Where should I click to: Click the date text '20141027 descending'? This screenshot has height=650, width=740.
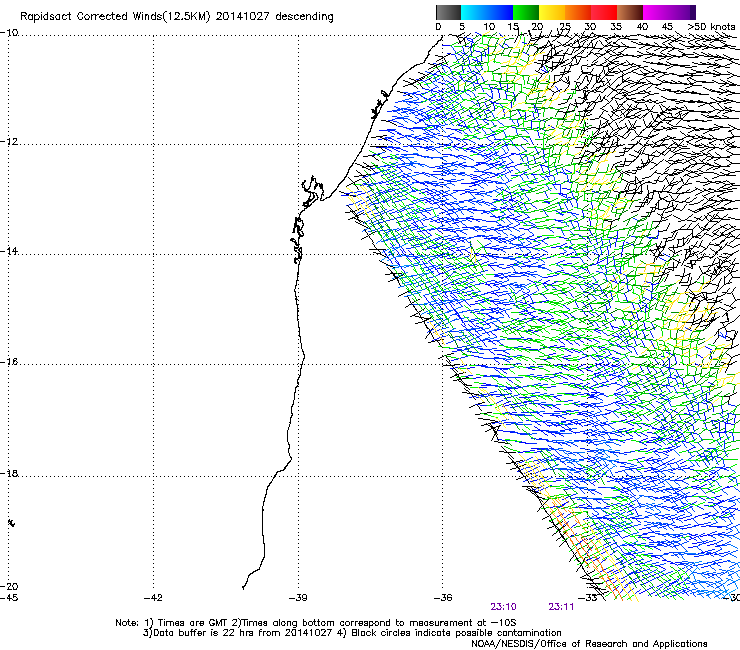coord(275,17)
